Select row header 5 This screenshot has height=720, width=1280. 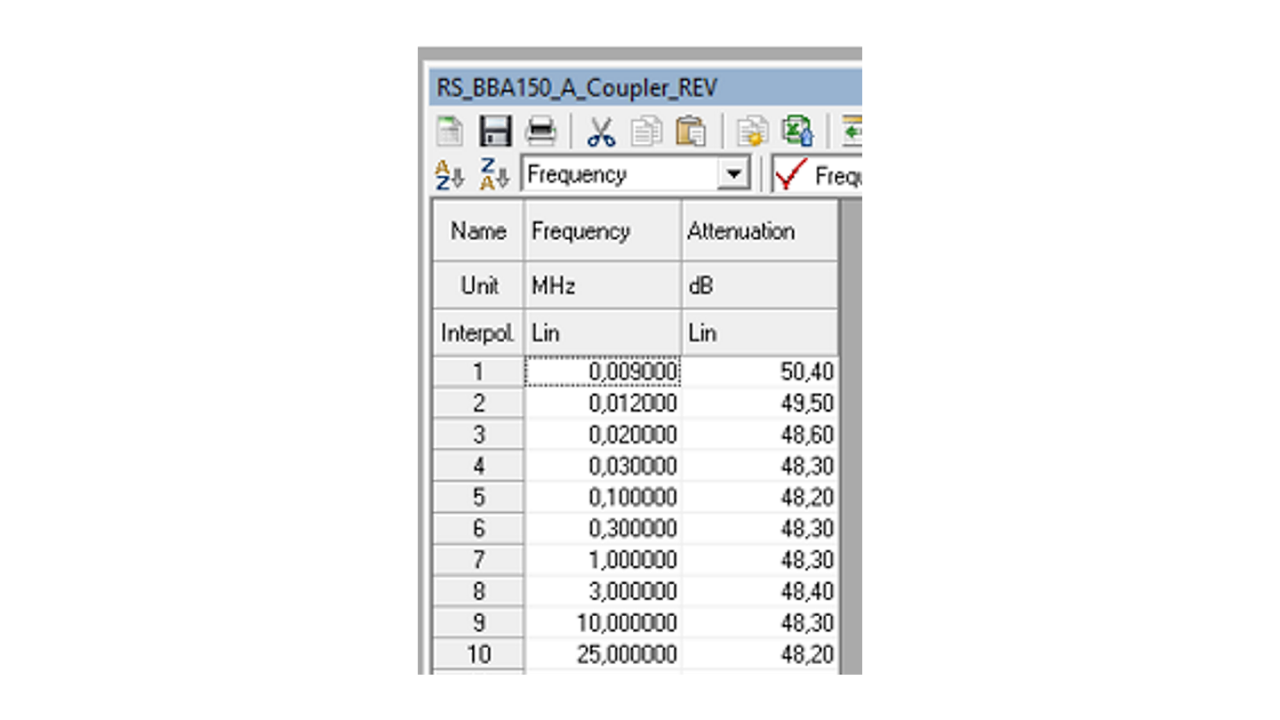tap(478, 498)
